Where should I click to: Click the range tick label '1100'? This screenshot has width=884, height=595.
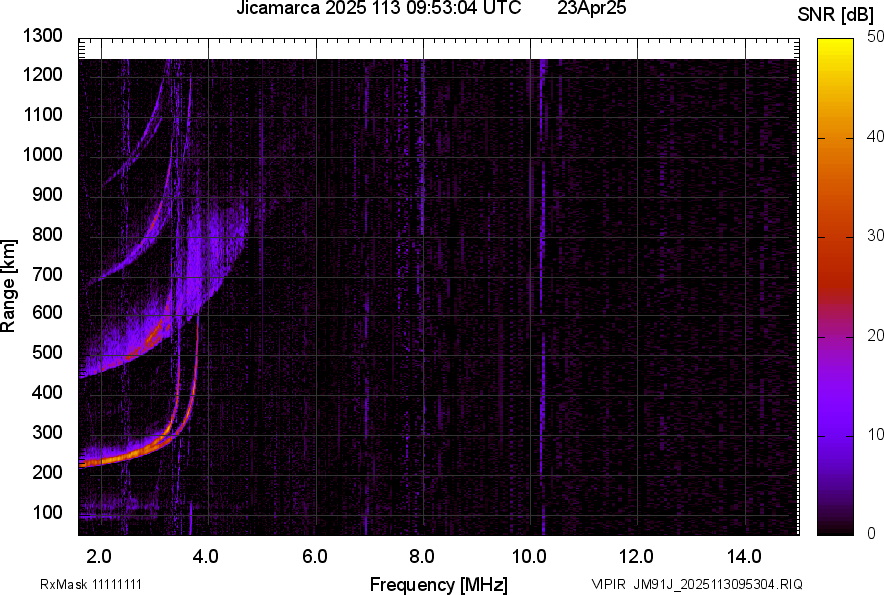click(x=42, y=114)
